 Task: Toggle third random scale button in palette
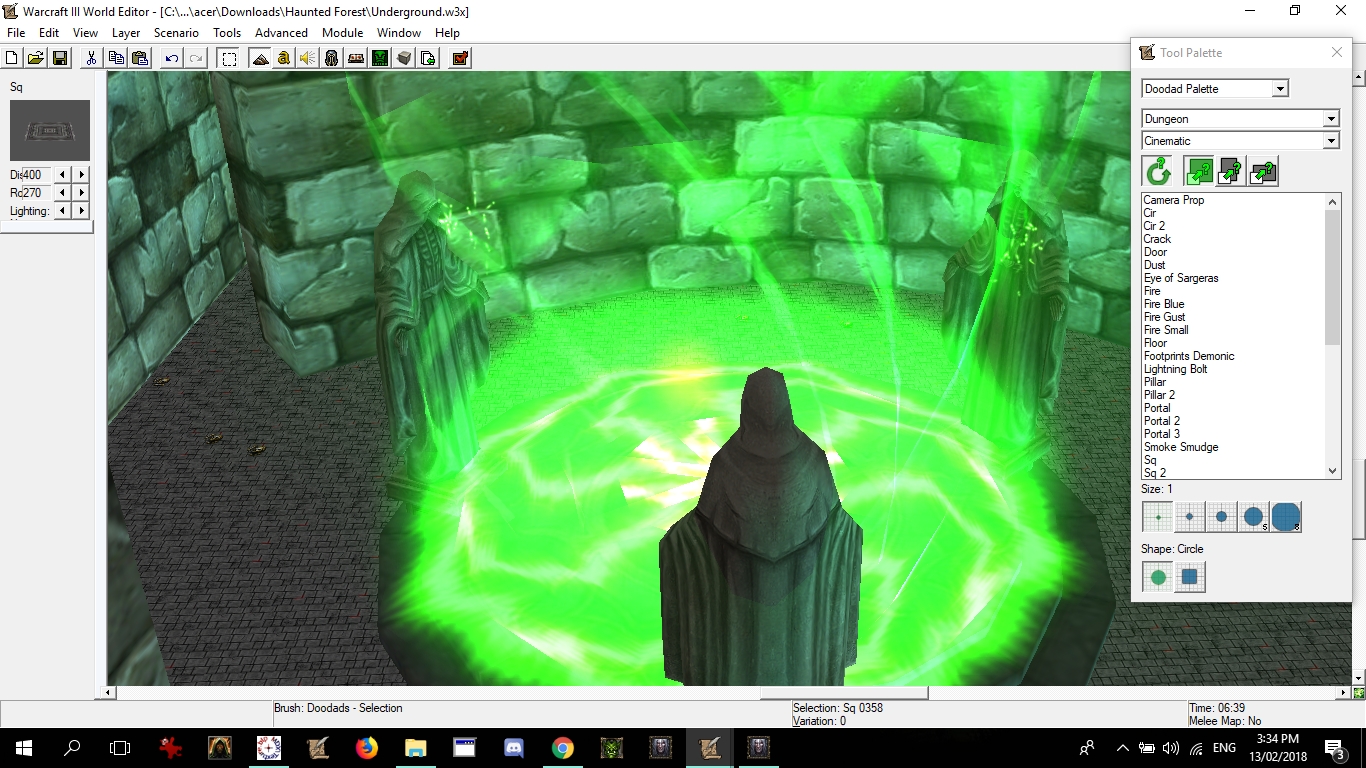1263,172
